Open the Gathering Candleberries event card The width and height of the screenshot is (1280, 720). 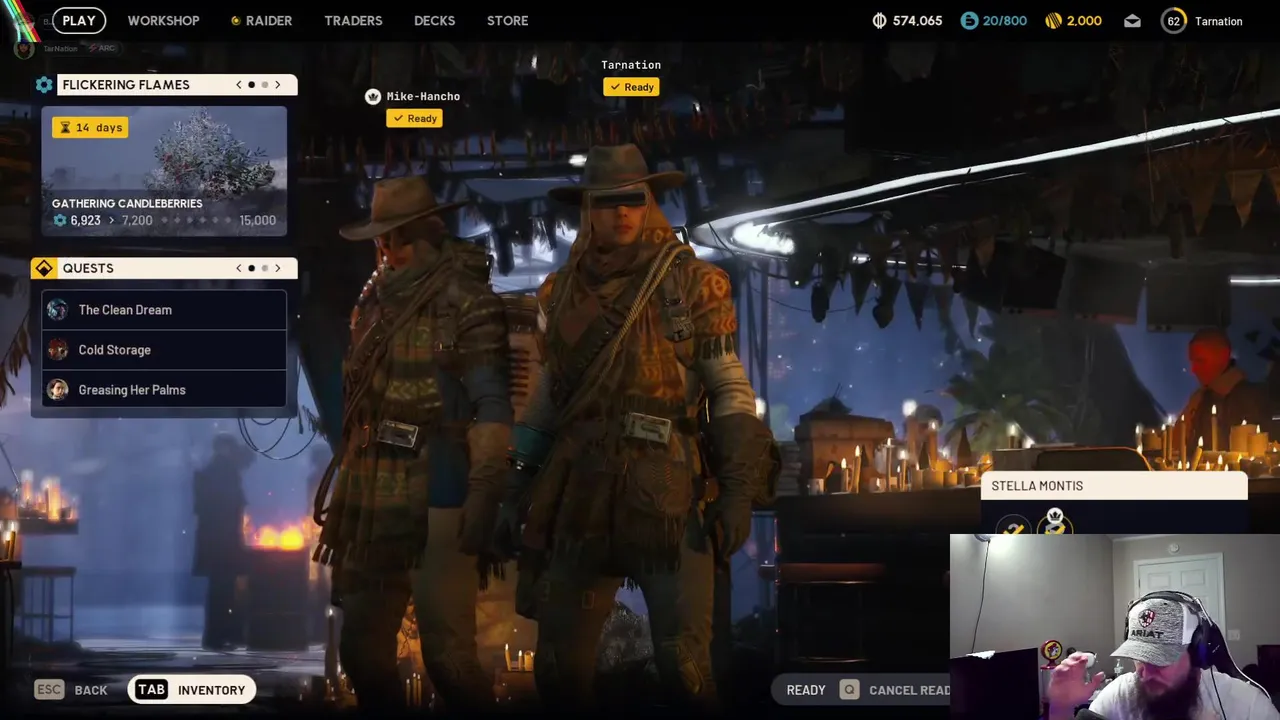164,171
